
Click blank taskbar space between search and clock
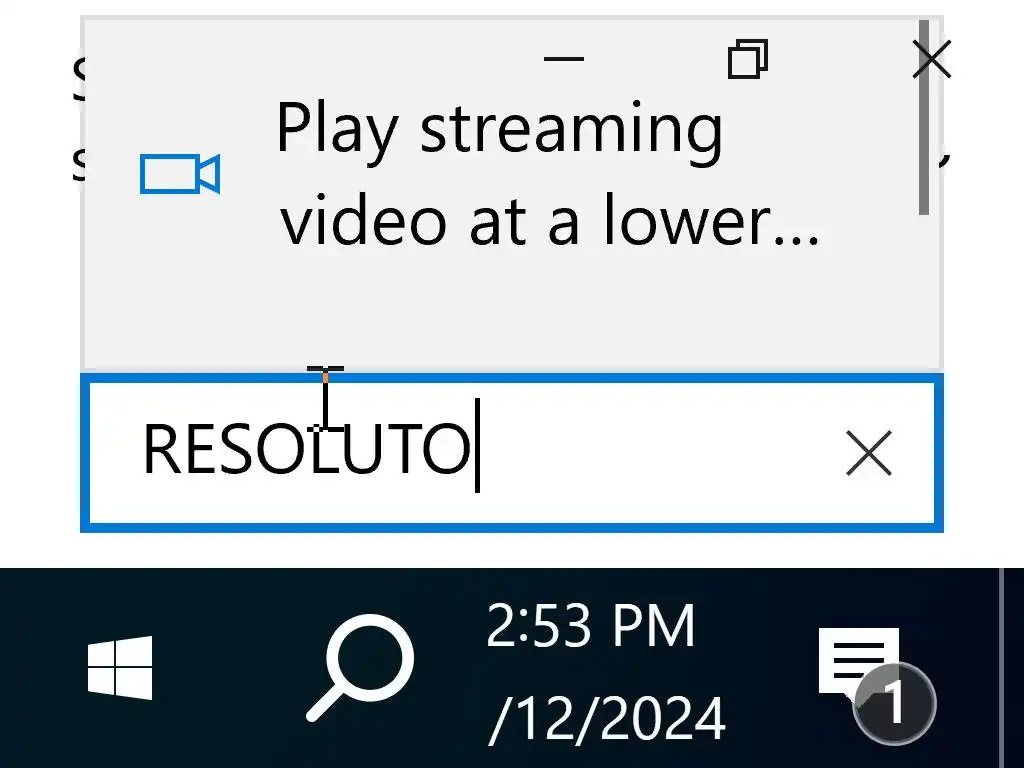(x=449, y=667)
